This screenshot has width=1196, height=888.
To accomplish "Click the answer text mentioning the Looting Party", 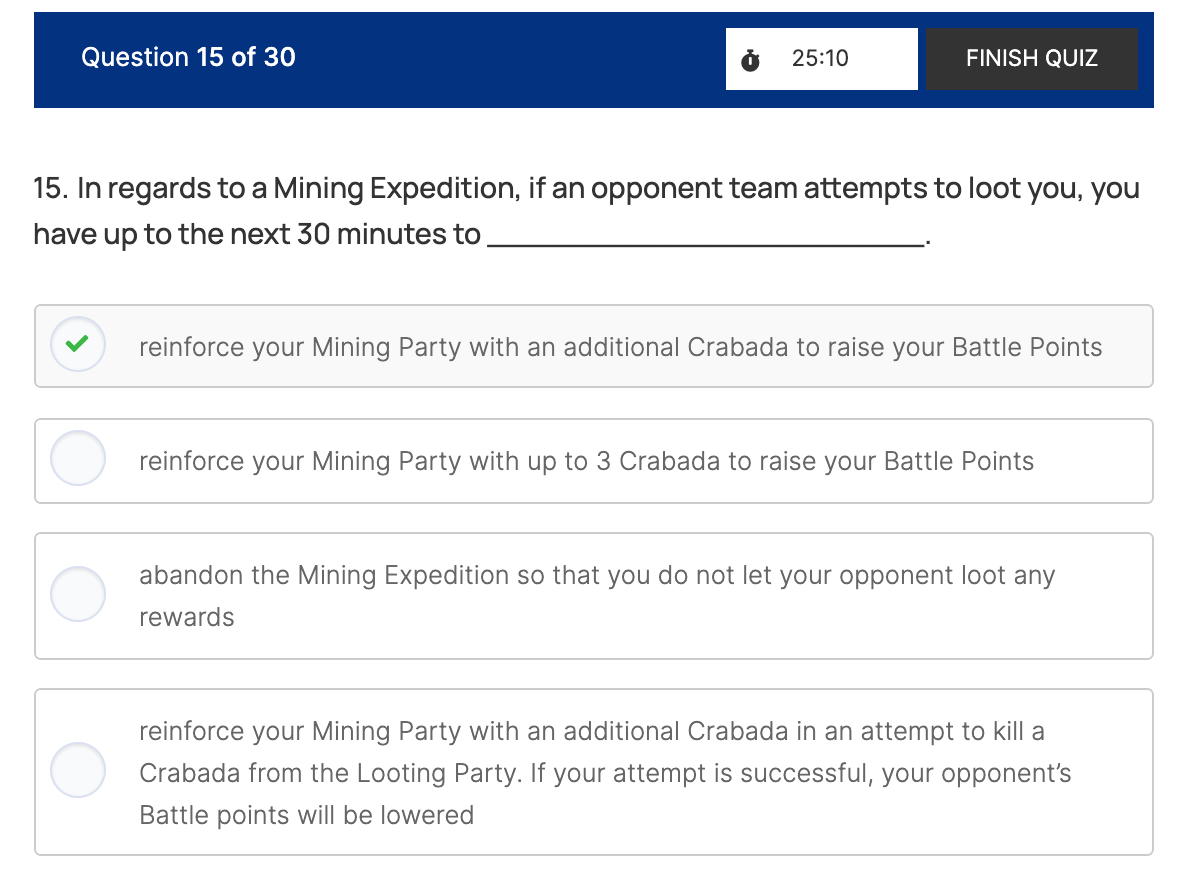I will click(605, 773).
